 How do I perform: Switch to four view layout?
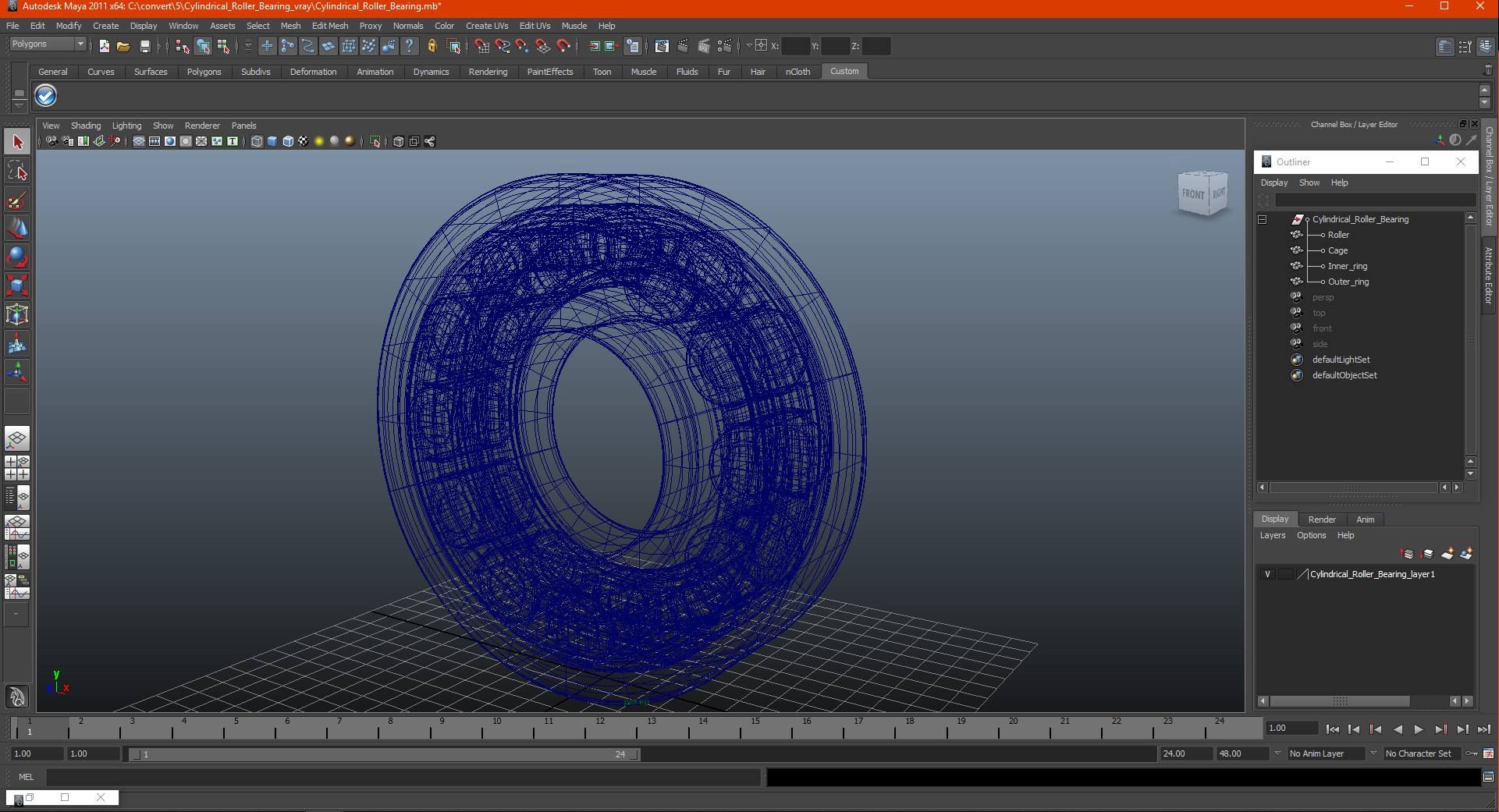coord(17,468)
